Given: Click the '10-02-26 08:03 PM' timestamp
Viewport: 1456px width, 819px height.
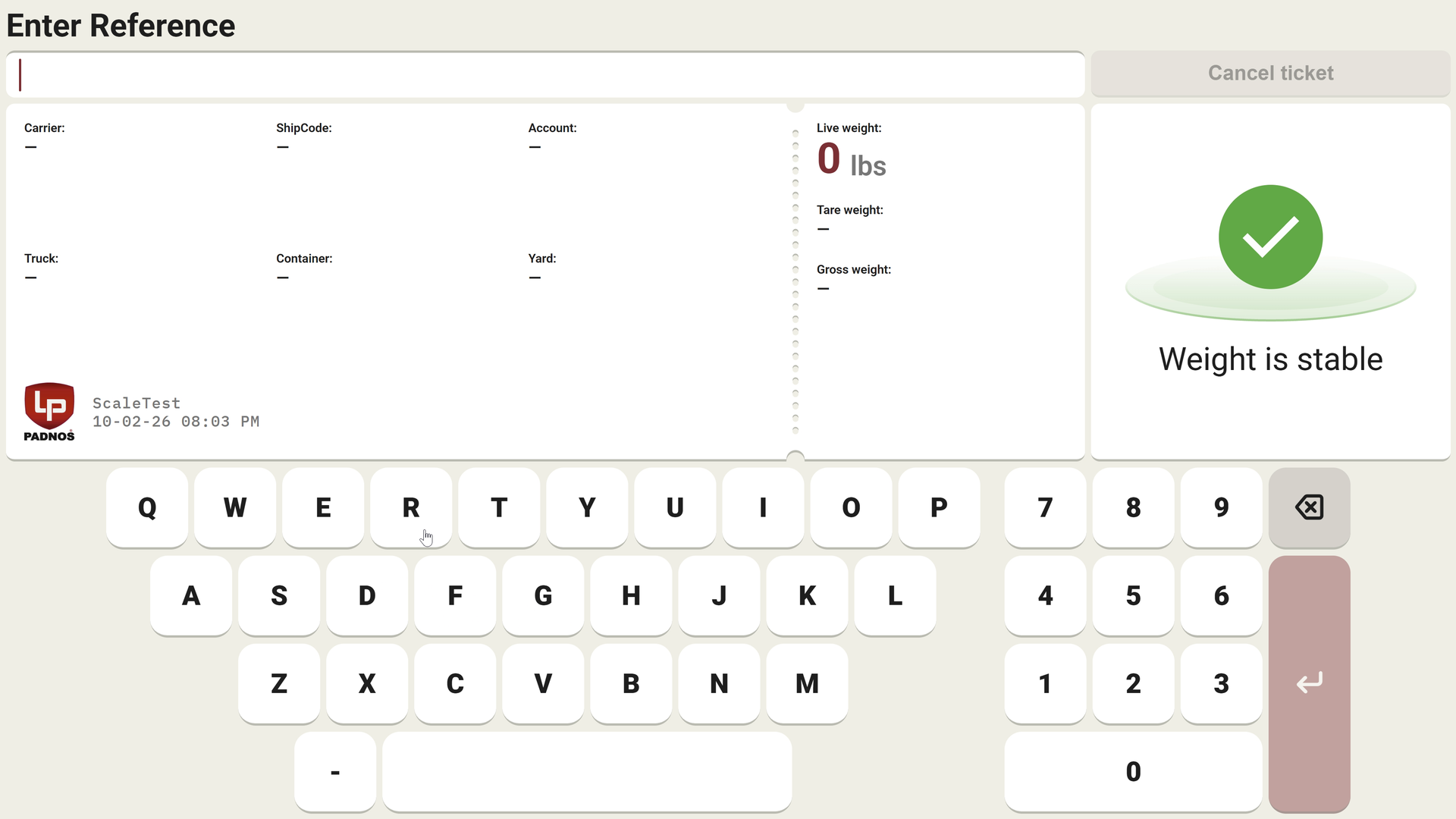Looking at the screenshot, I should 176,422.
